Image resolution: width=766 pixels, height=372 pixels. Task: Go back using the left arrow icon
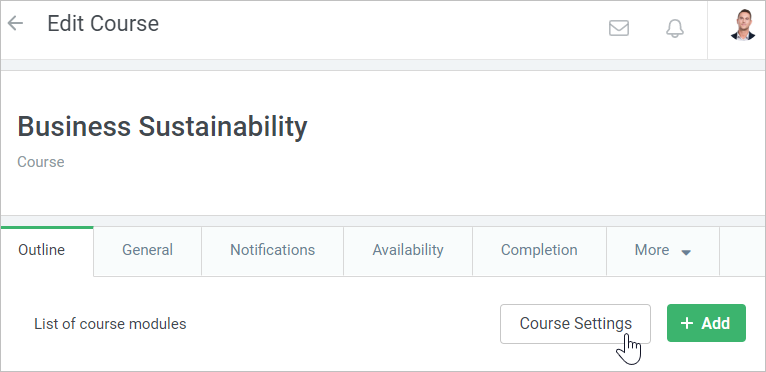click(16, 23)
